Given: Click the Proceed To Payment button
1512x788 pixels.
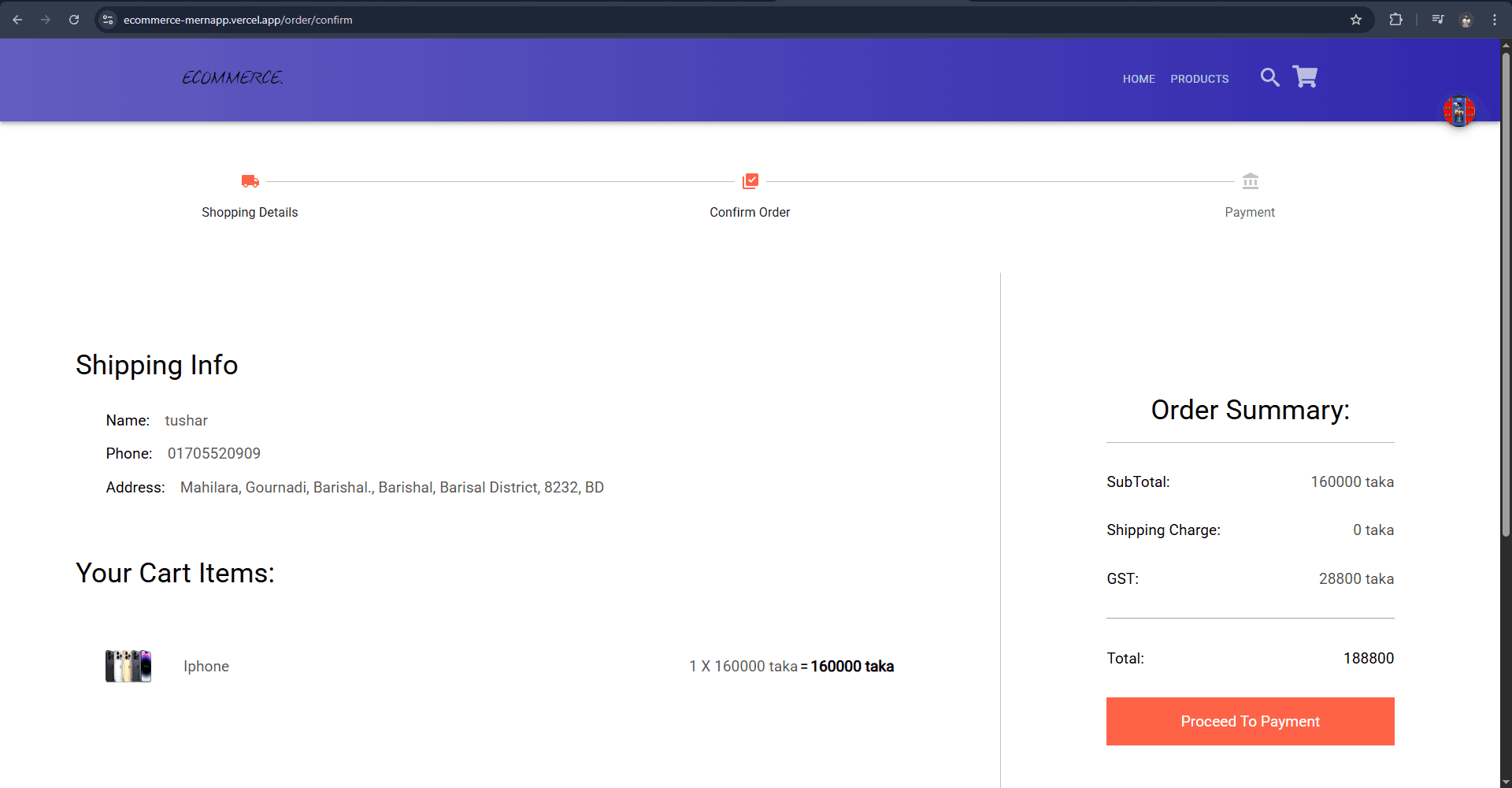Looking at the screenshot, I should pyautogui.click(x=1250, y=721).
